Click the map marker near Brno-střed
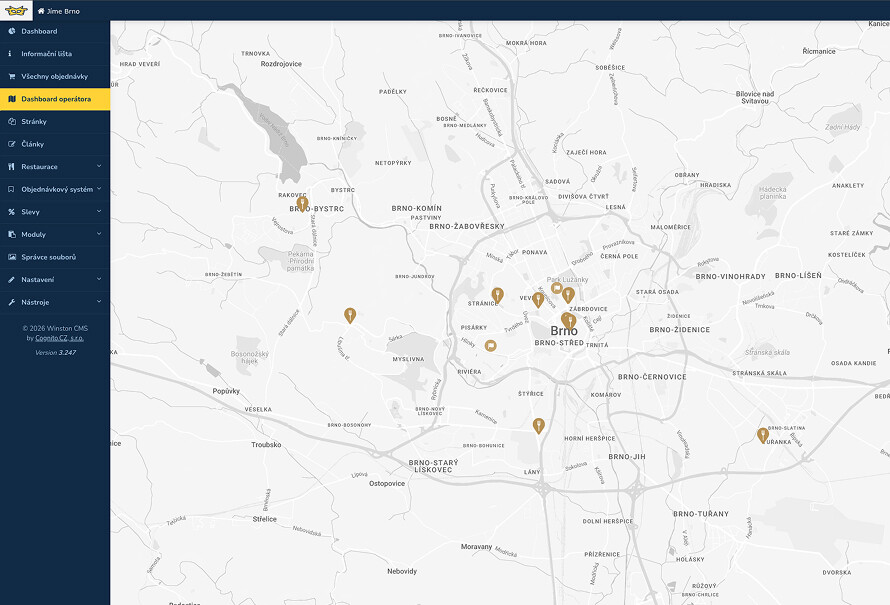890x605 pixels. 570,320
